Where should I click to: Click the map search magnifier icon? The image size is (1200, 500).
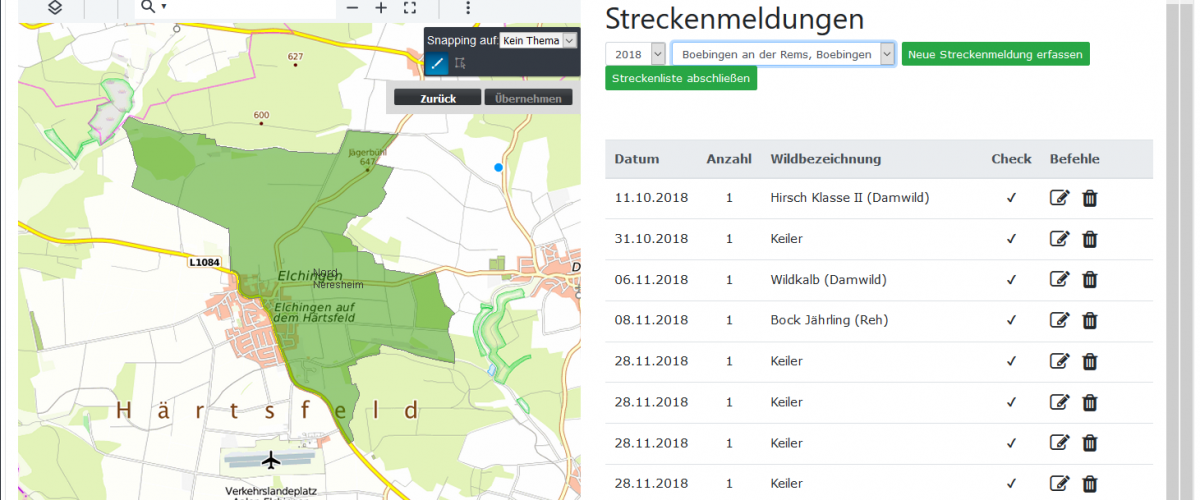[148, 7]
